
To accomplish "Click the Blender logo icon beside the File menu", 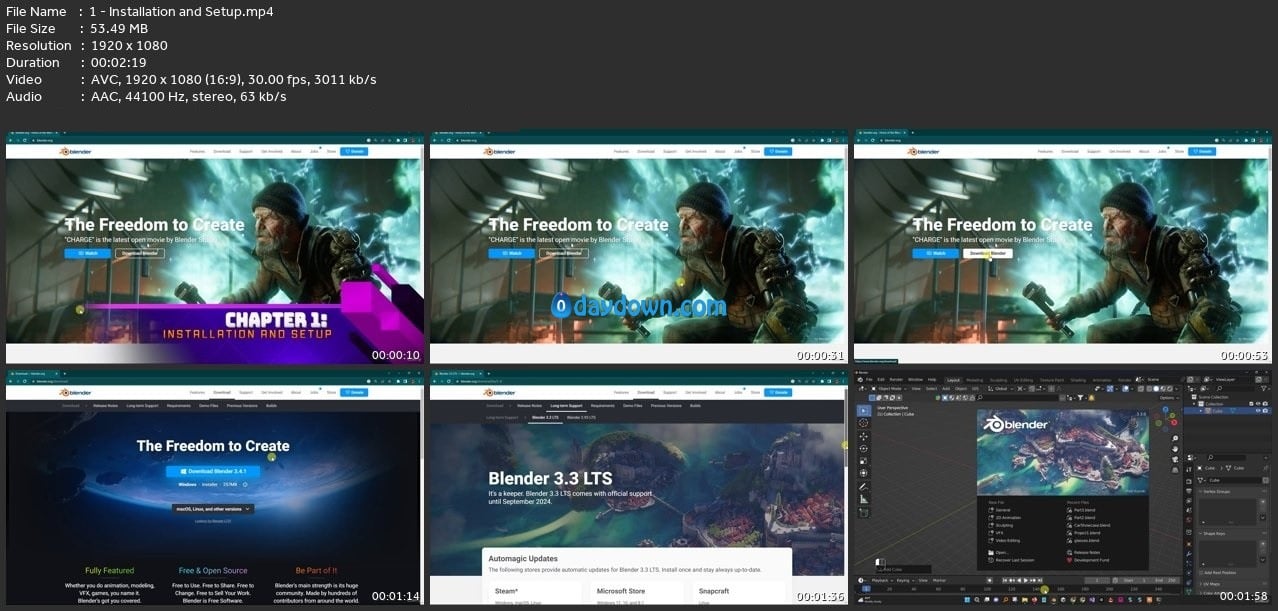I will 859,380.
